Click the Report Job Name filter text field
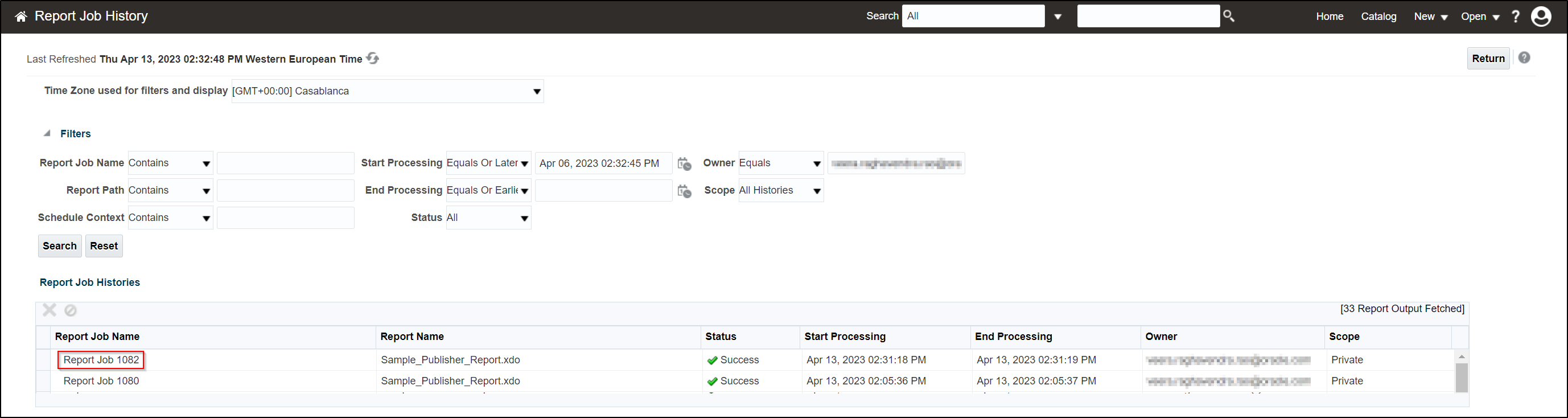This screenshot has height=418, width=1568. pyautogui.click(x=285, y=163)
